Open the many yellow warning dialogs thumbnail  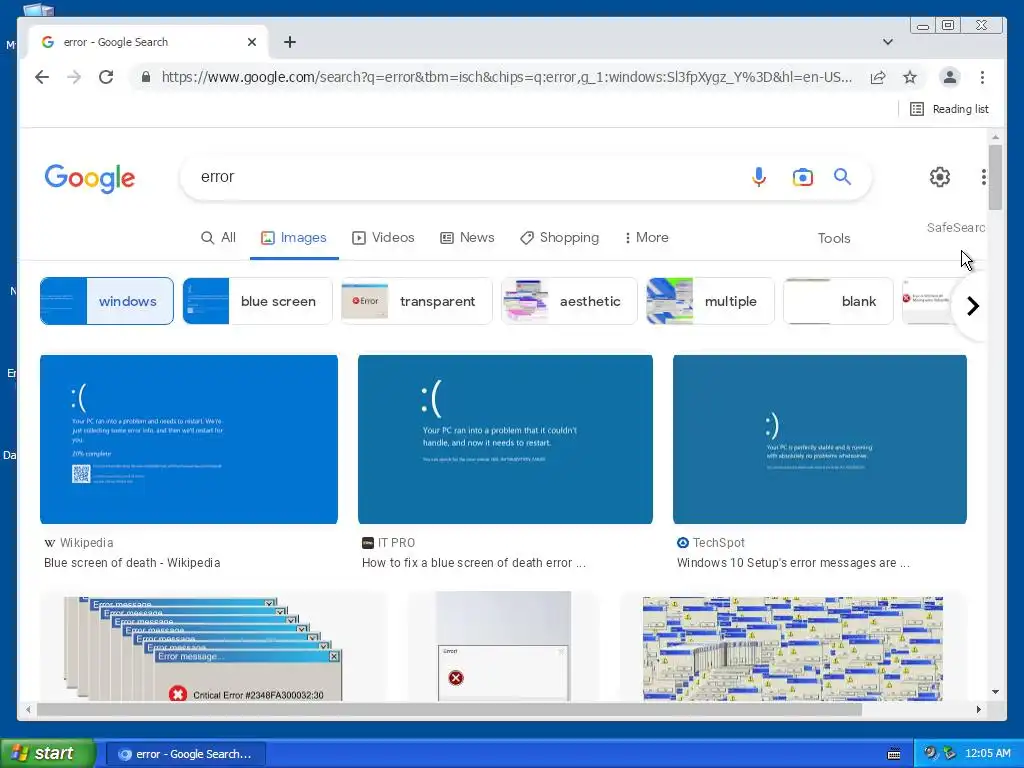(792, 647)
